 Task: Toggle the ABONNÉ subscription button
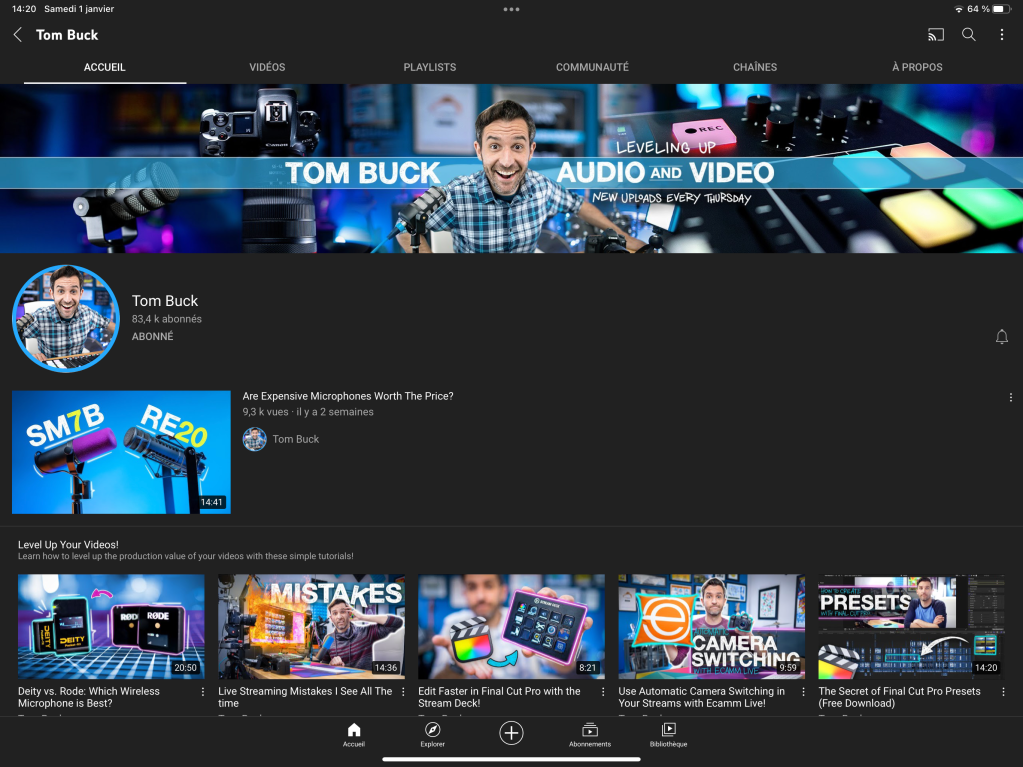point(153,337)
